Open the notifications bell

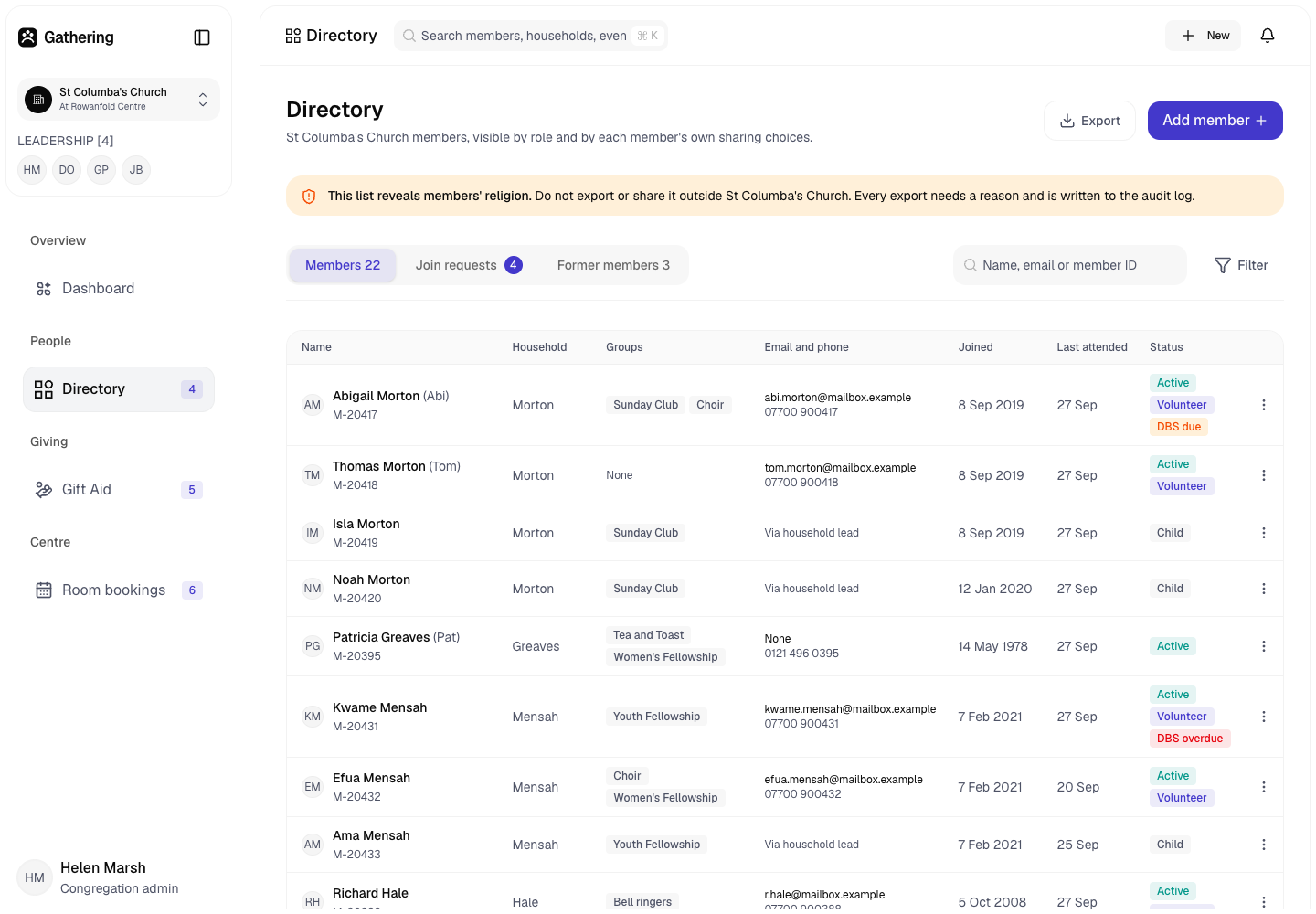pyautogui.click(x=1268, y=36)
